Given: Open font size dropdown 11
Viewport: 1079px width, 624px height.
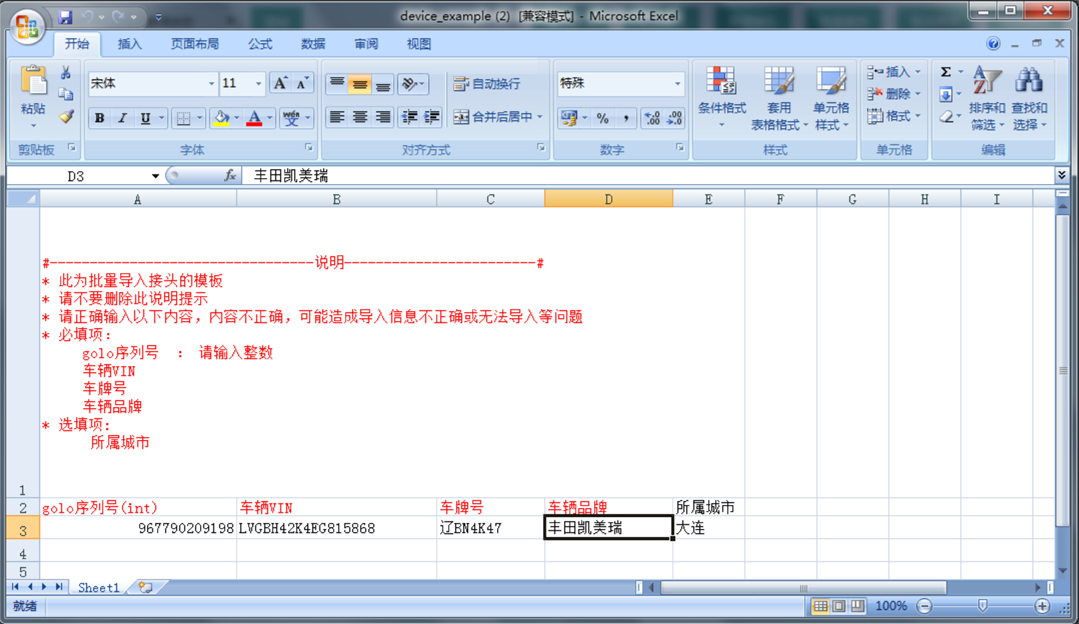Looking at the screenshot, I should (258, 84).
